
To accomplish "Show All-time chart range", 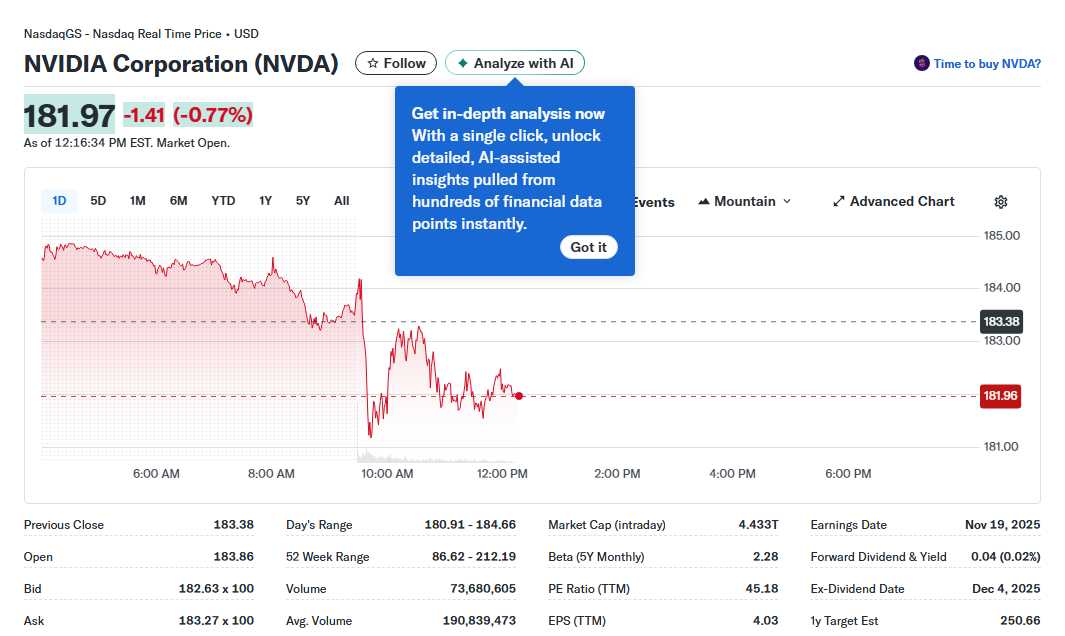I will point(341,201).
